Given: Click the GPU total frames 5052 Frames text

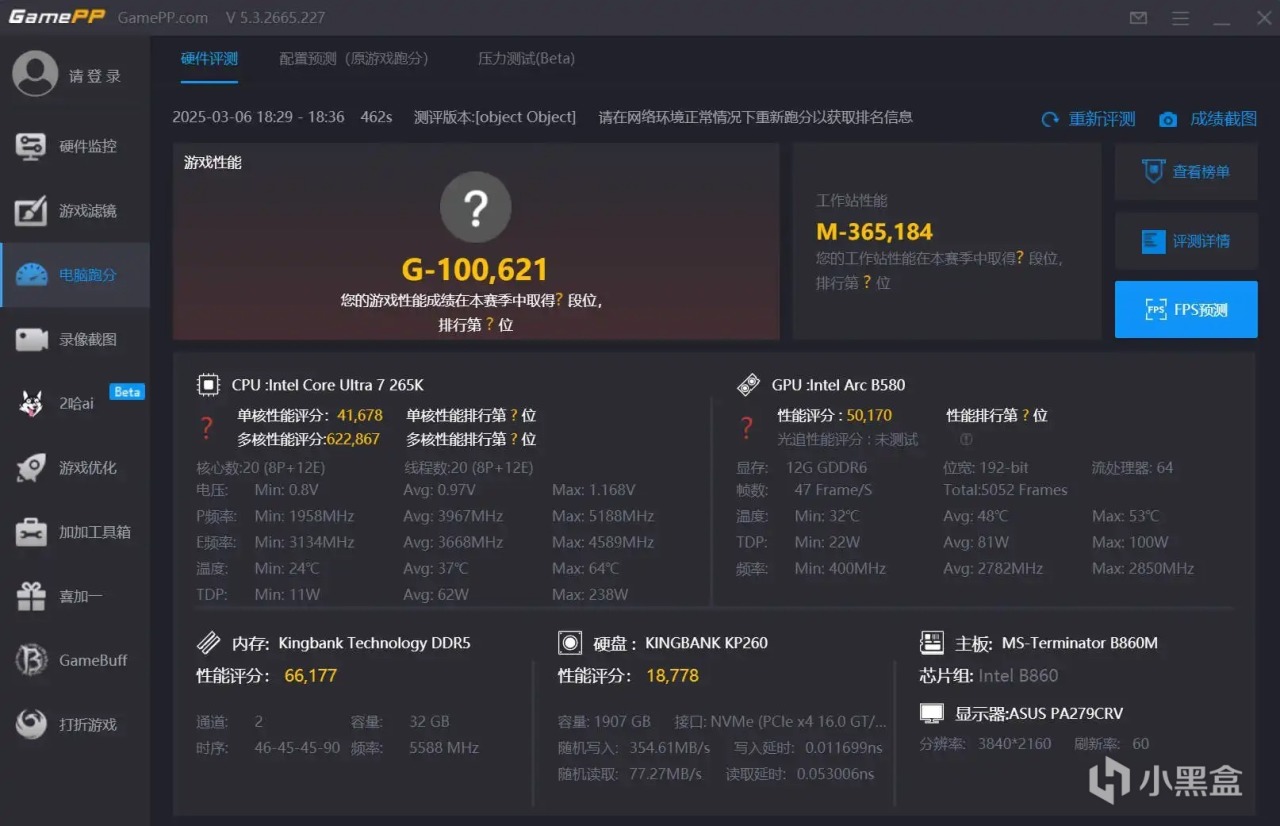Looking at the screenshot, I should pos(1005,490).
